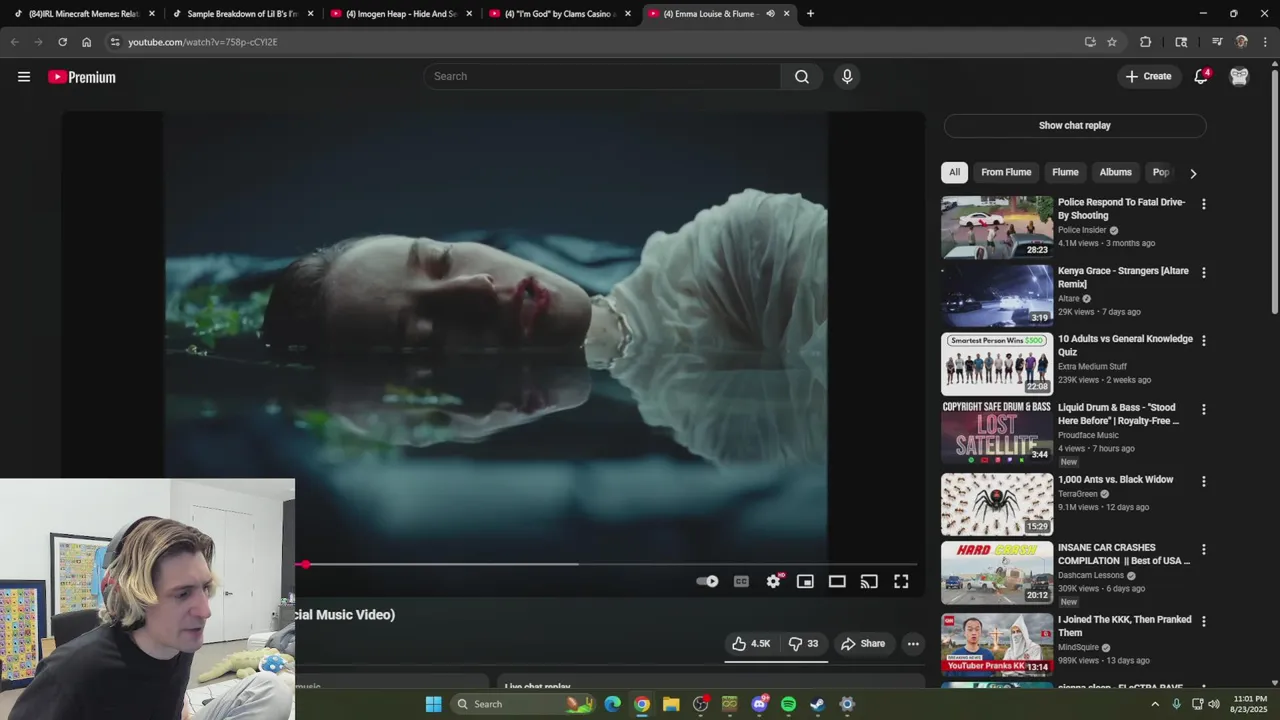Open Police Respond To Fatal Drive-By thumbnail
Image resolution: width=1280 pixels, height=720 pixels.
(997, 227)
